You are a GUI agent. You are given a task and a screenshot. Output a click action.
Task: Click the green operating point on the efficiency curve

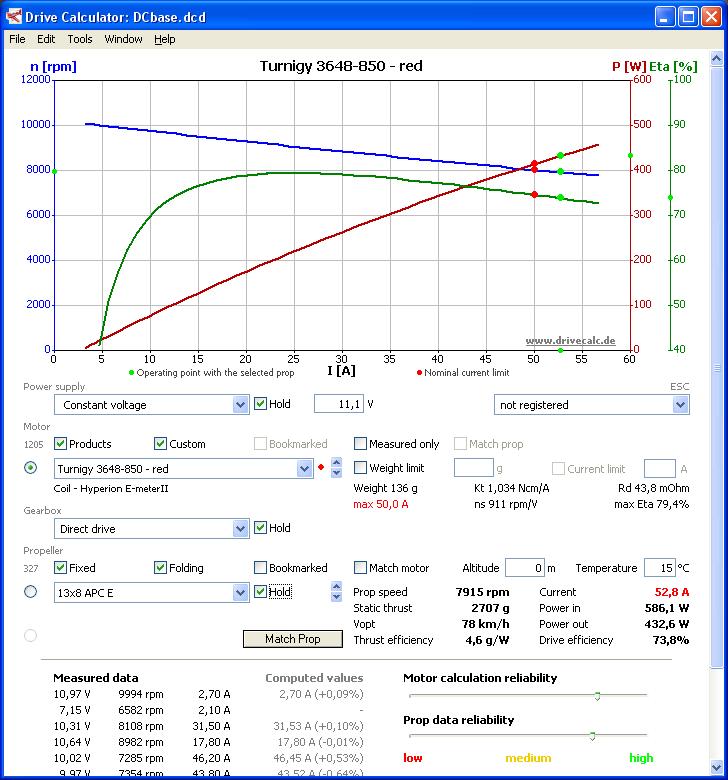pyautogui.click(x=561, y=197)
